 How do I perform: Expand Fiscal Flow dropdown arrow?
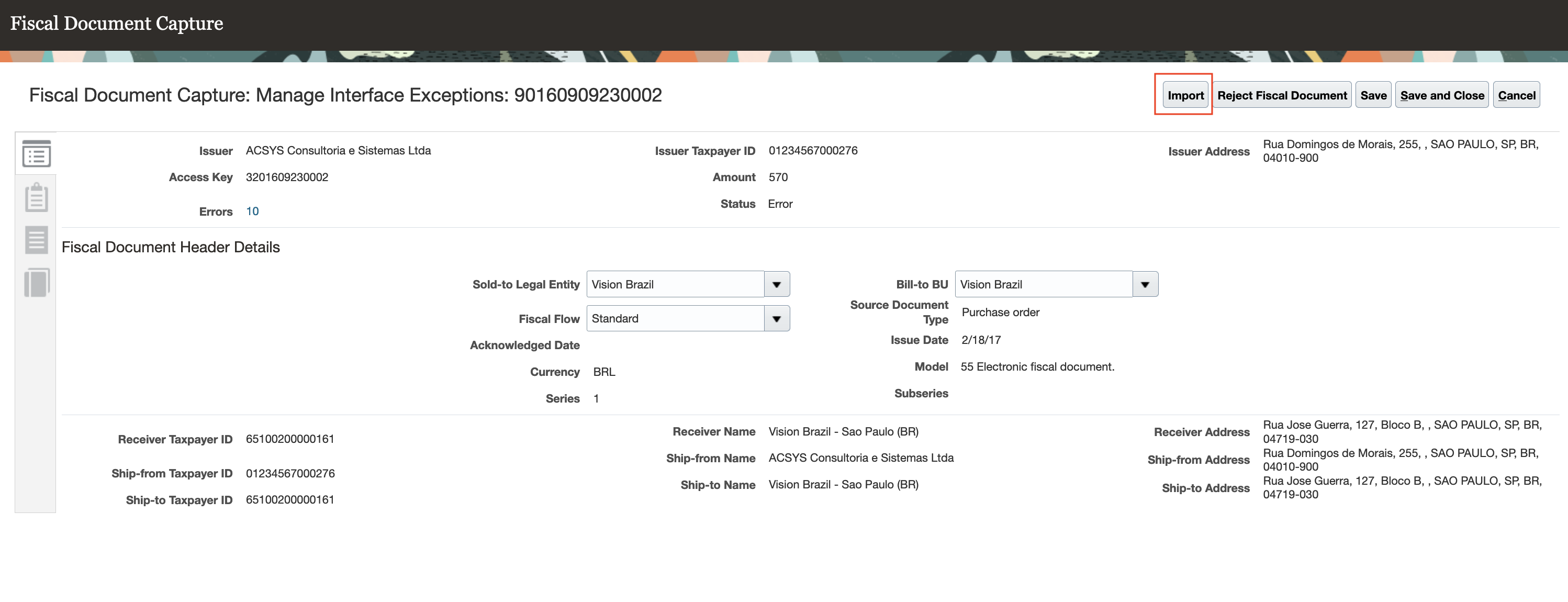pyautogui.click(x=777, y=318)
